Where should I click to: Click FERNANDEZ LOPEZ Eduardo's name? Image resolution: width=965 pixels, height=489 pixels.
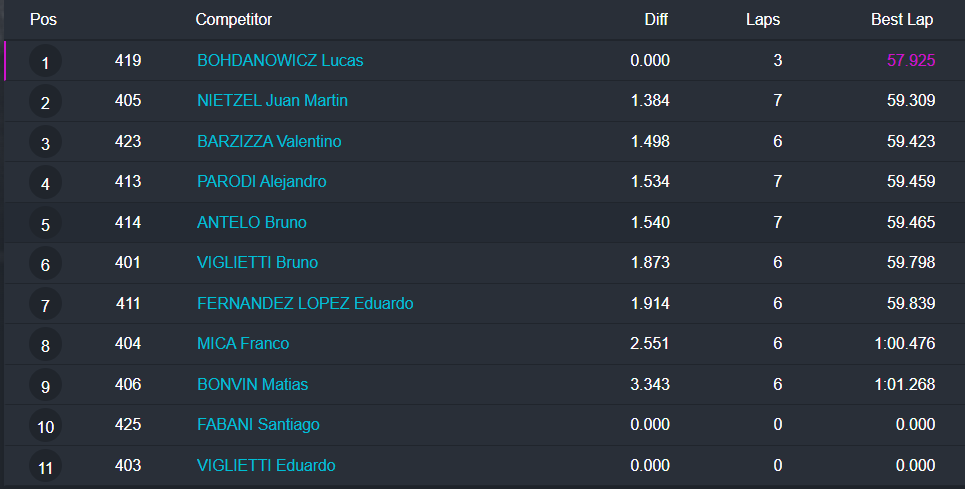point(305,304)
